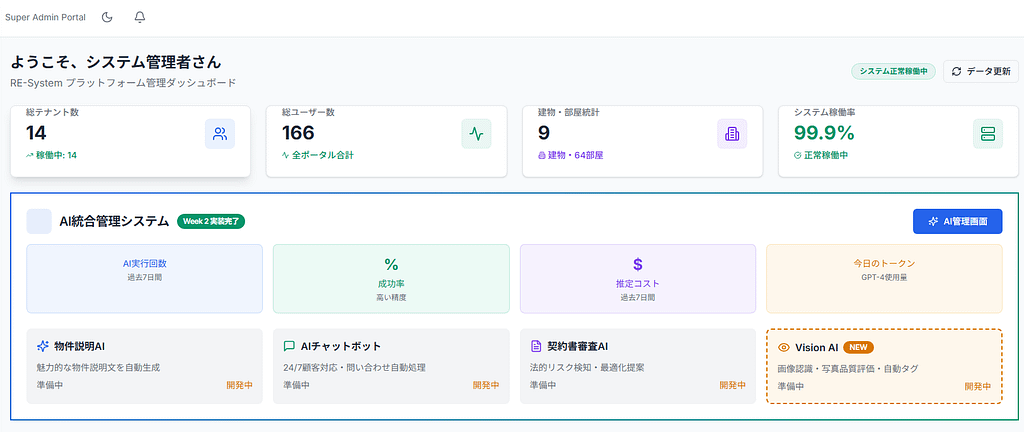Click the building icon in 建物・部屋統計 card
1024x432 pixels.
(x=732, y=134)
